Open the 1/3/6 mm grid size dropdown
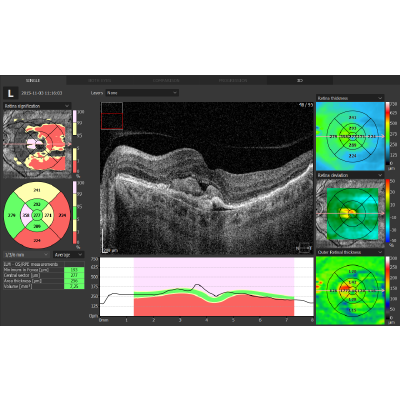The image size is (400, 400). coord(26,255)
